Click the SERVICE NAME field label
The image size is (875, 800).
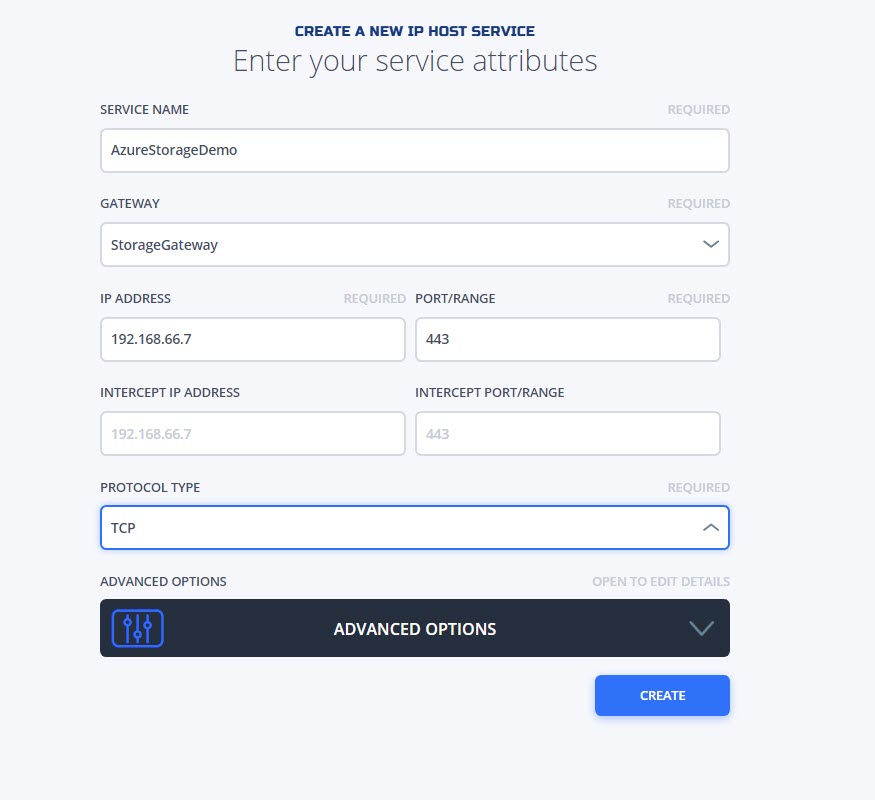[145, 109]
